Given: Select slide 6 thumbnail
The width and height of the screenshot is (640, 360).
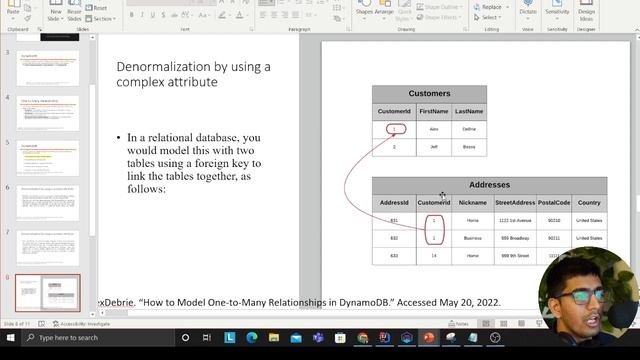Looking at the screenshot, I should [x=48, y=203].
